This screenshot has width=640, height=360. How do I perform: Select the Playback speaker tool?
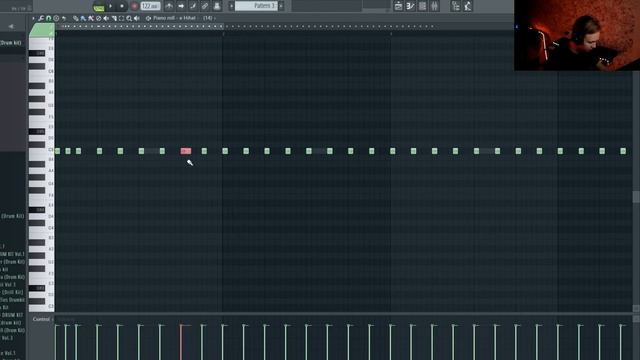(137, 18)
